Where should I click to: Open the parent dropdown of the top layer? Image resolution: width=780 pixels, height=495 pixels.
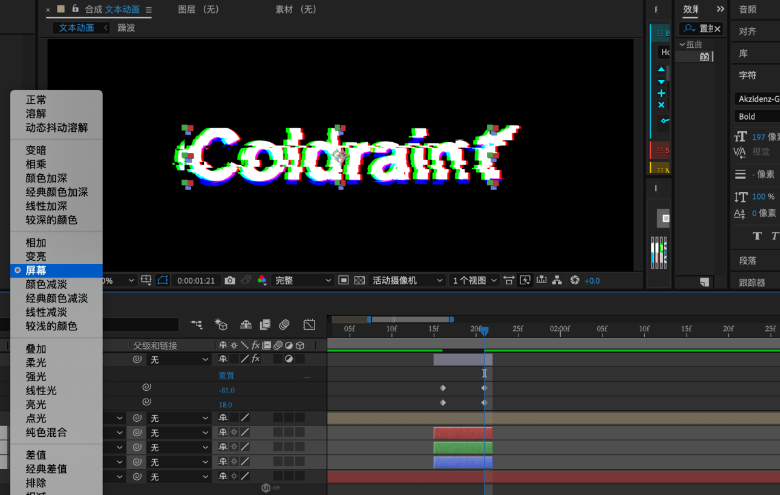tap(178, 359)
